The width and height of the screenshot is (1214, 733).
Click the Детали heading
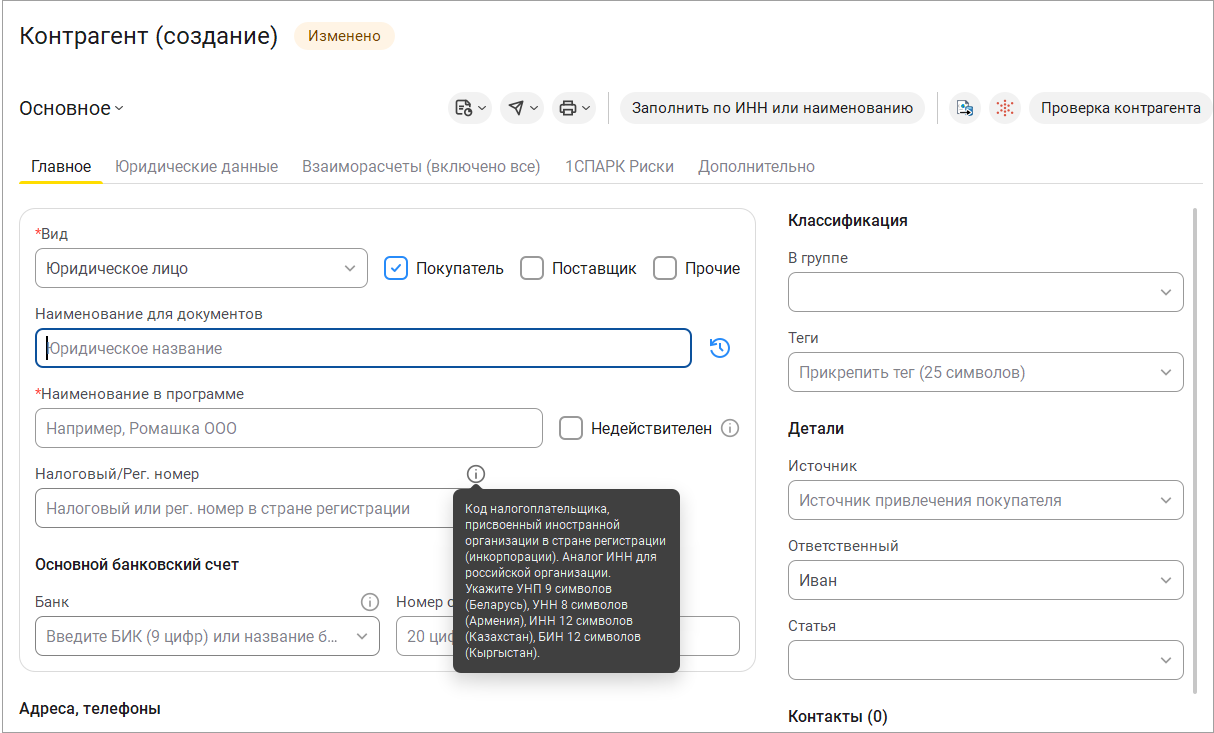coord(816,428)
